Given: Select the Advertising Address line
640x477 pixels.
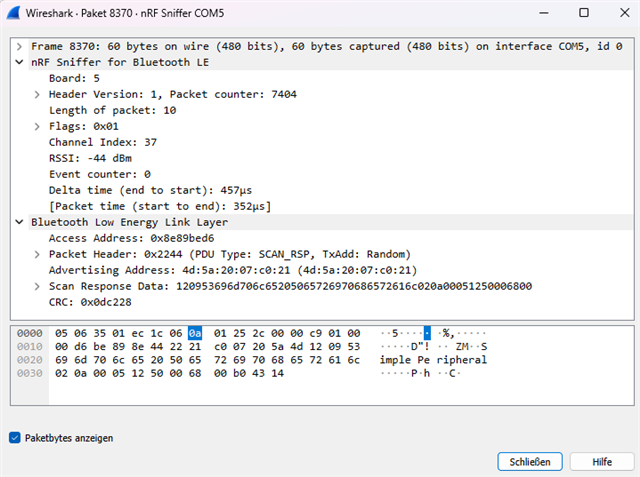Looking at the screenshot, I should (x=233, y=271).
